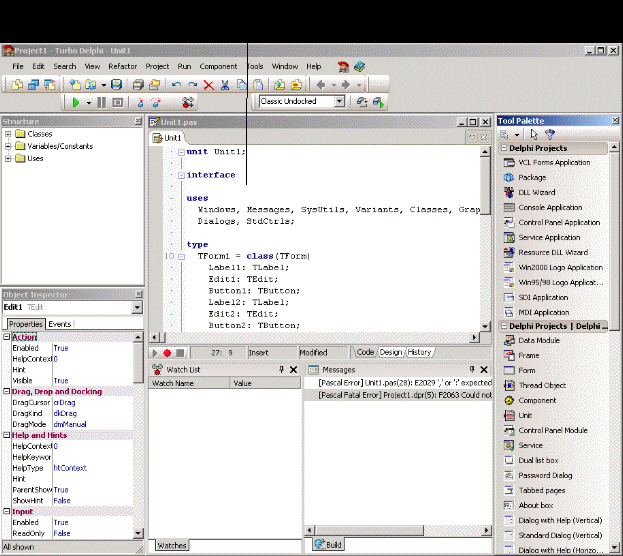Click the stop macro recording button
Image resolution: width=623 pixels, height=556 pixels.
180,353
